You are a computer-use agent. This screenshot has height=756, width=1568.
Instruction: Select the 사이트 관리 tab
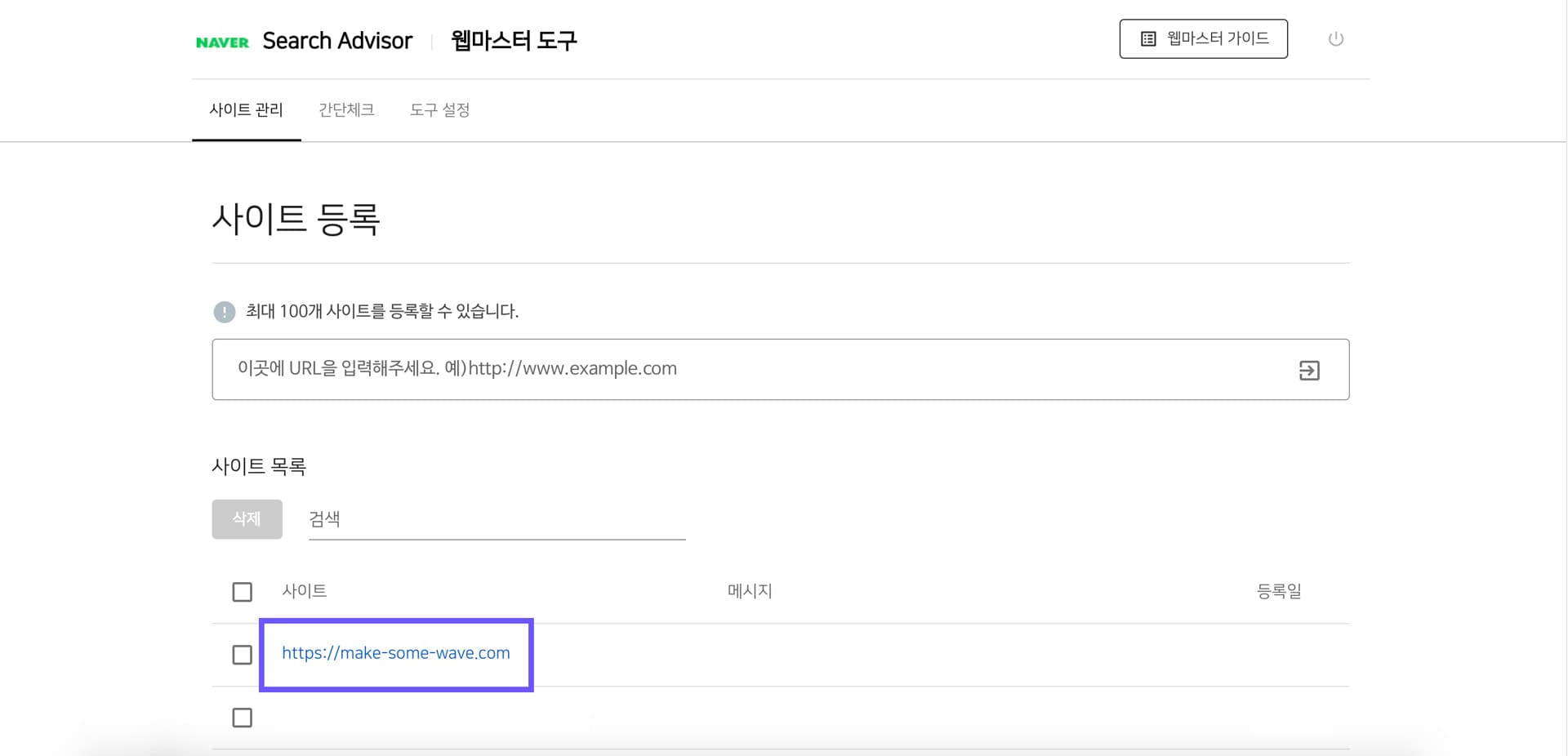tap(247, 109)
